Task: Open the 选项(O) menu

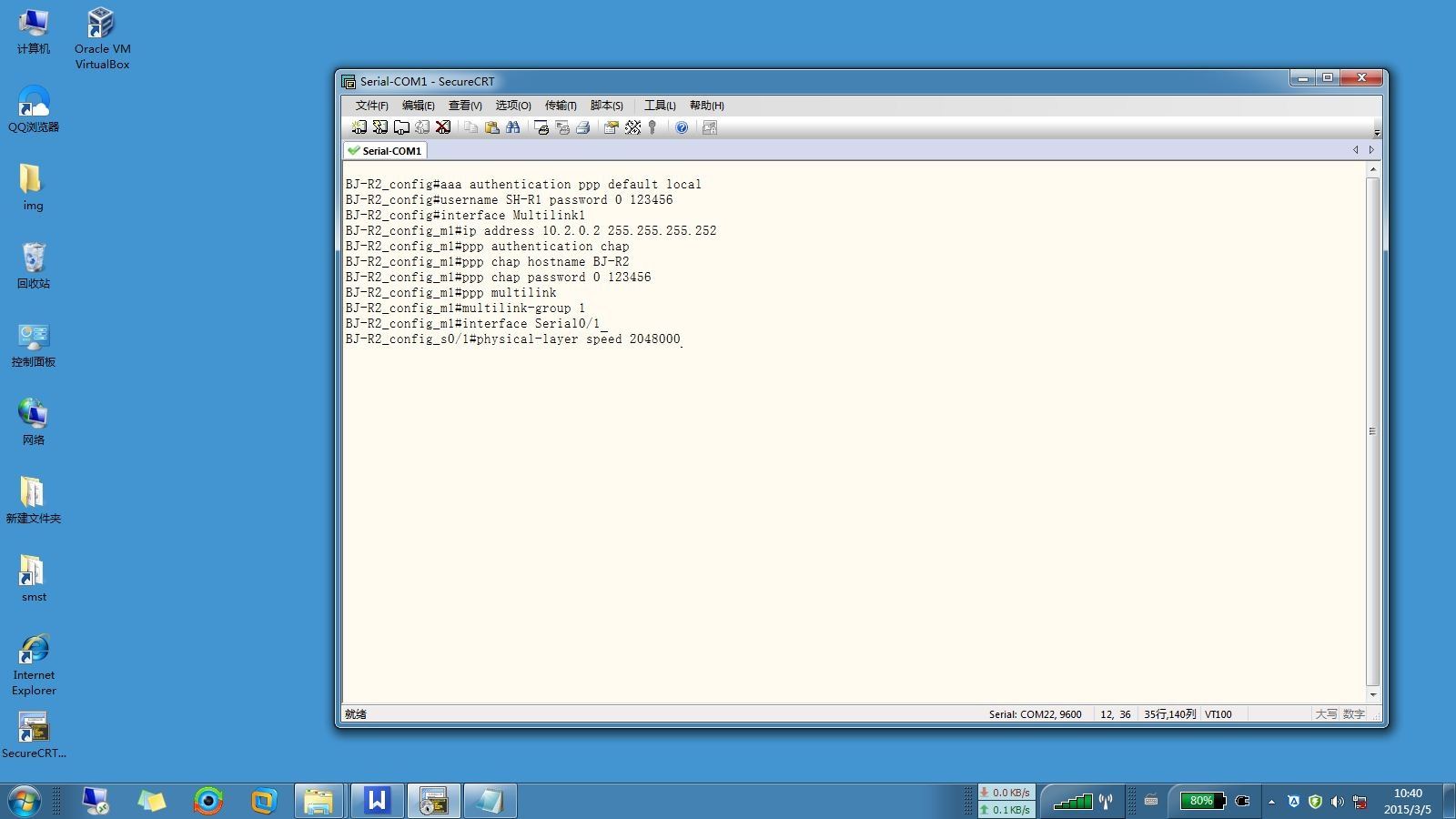Action: 513,106
